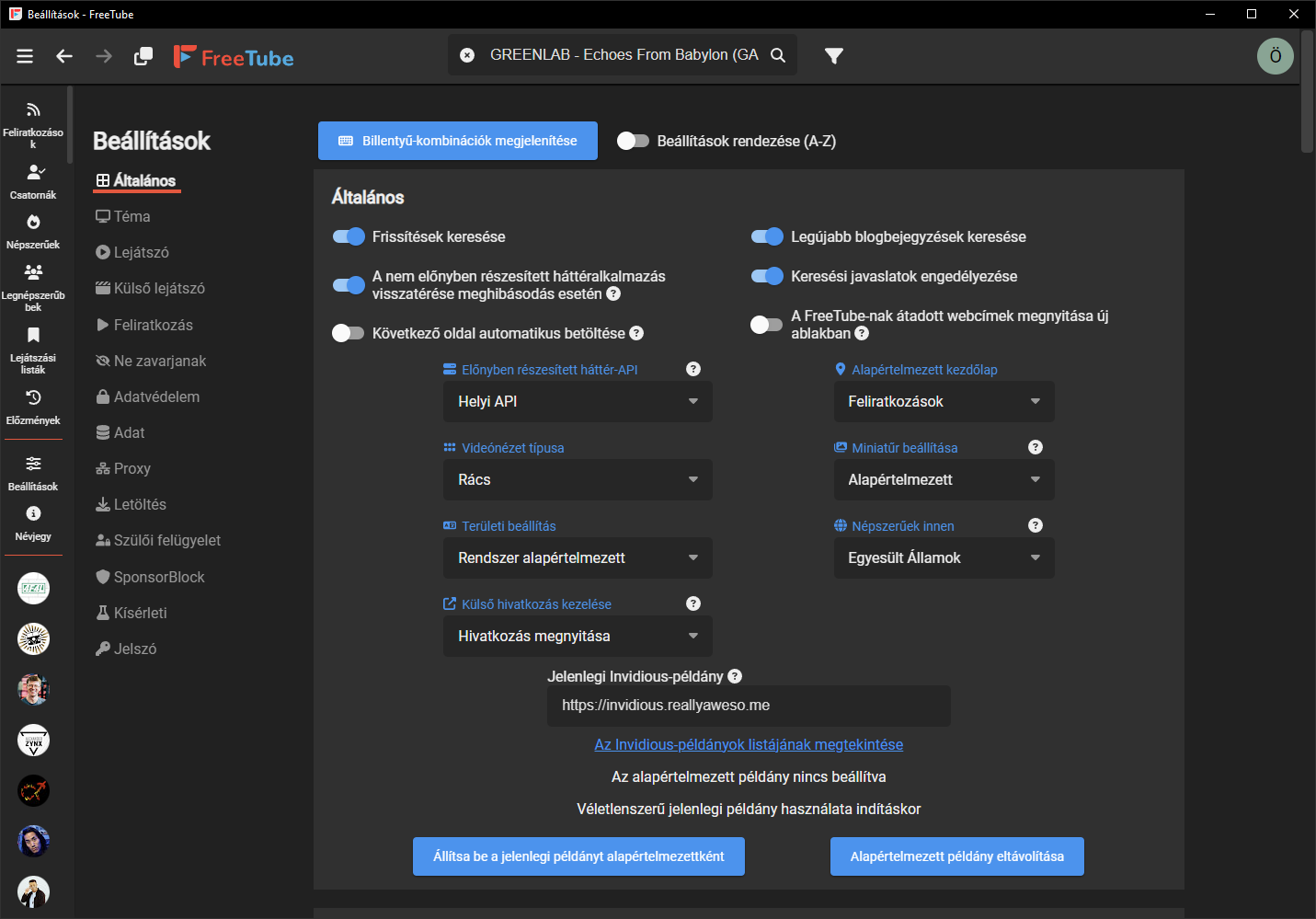1316x919 pixels.
Task: Open first green subscribed channel avatar
Action: pos(33,589)
